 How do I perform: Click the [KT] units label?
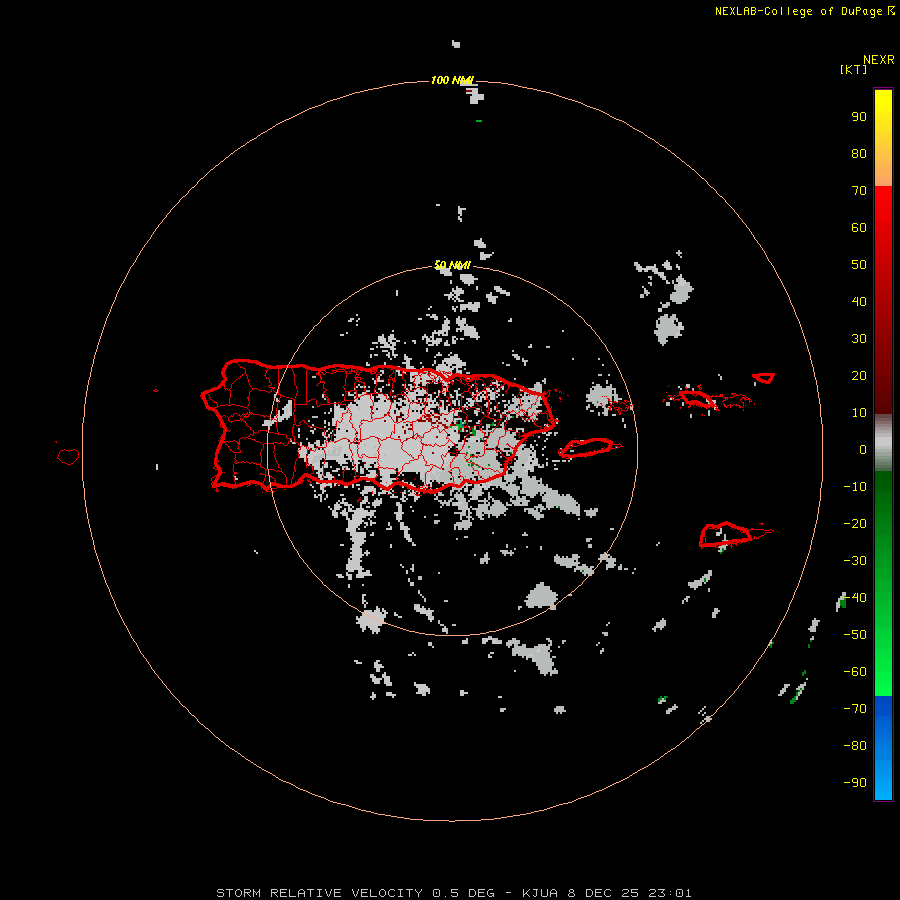click(853, 69)
